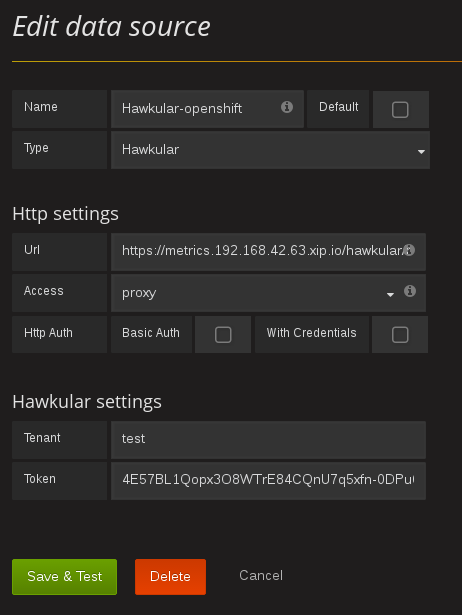Click the Tenant field containing test
Screen dimensions: 462x615
click(268, 440)
